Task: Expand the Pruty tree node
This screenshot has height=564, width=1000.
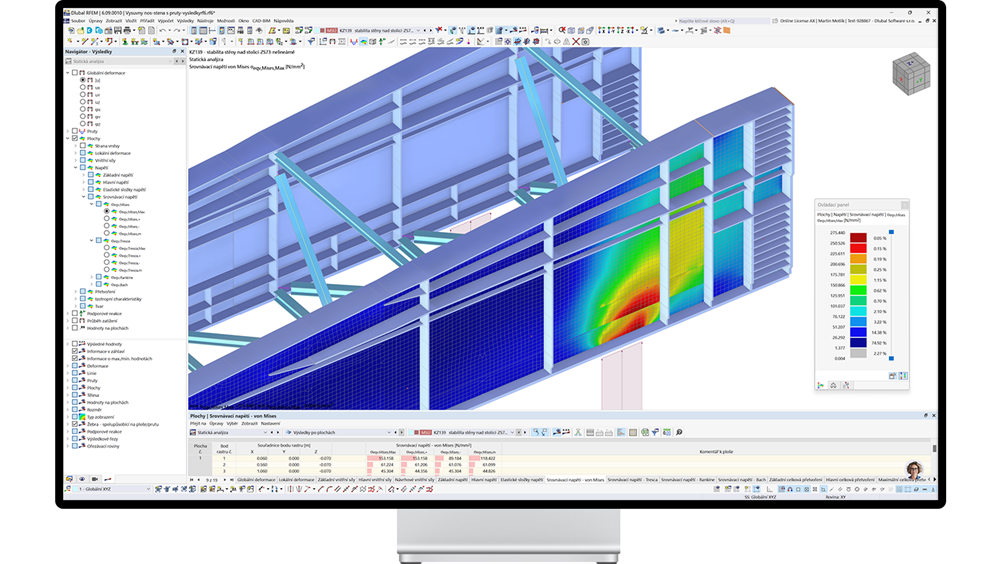Action: pyautogui.click(x=68, y=131)
